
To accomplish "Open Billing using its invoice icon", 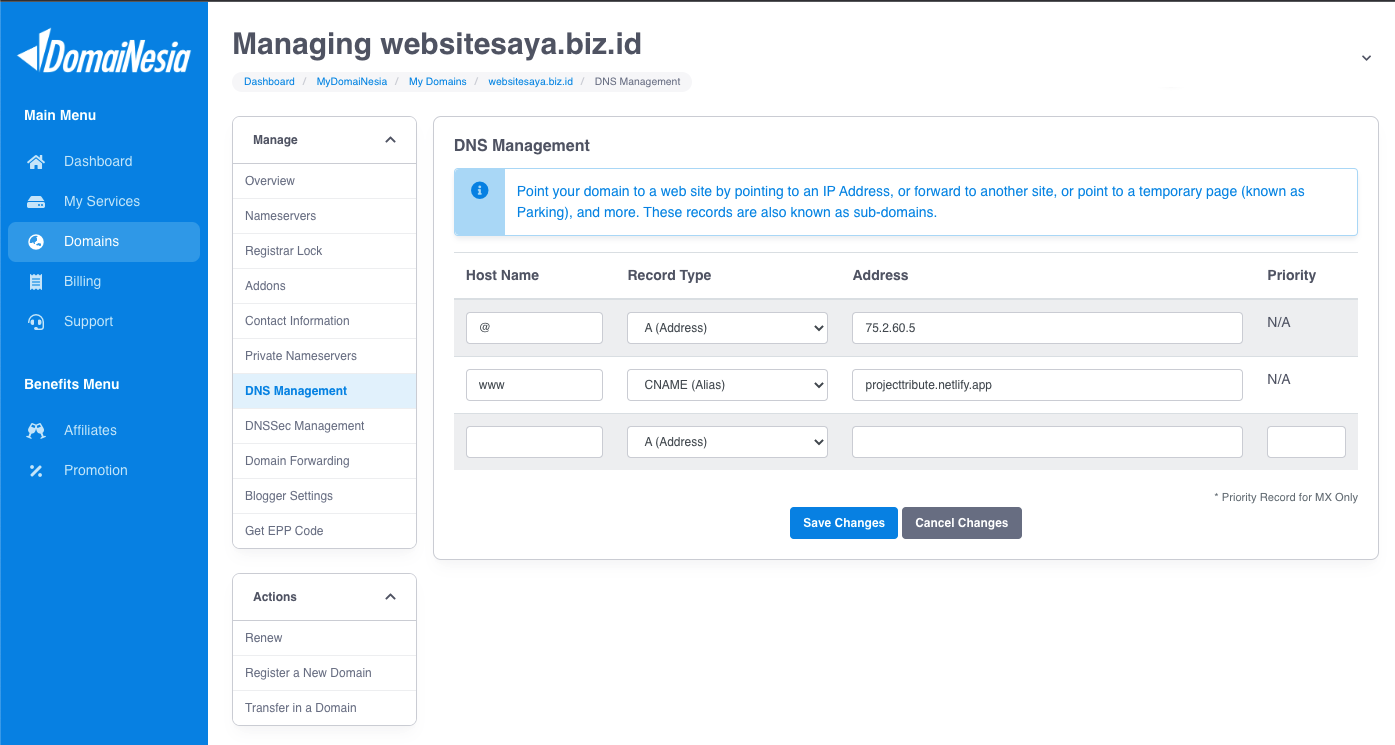I will (36, 281).
